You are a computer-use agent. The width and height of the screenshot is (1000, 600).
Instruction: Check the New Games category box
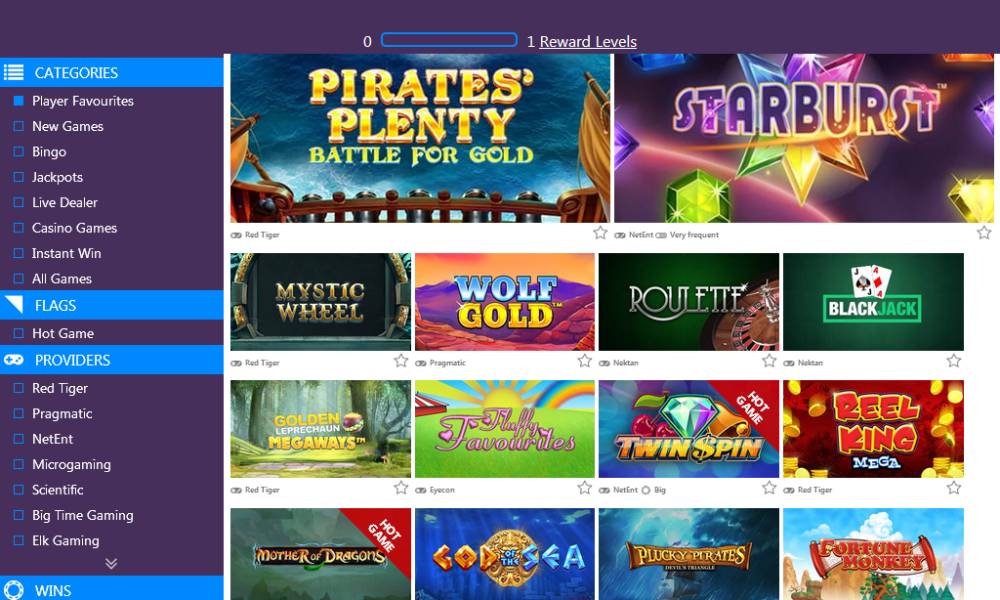[18, 126]
